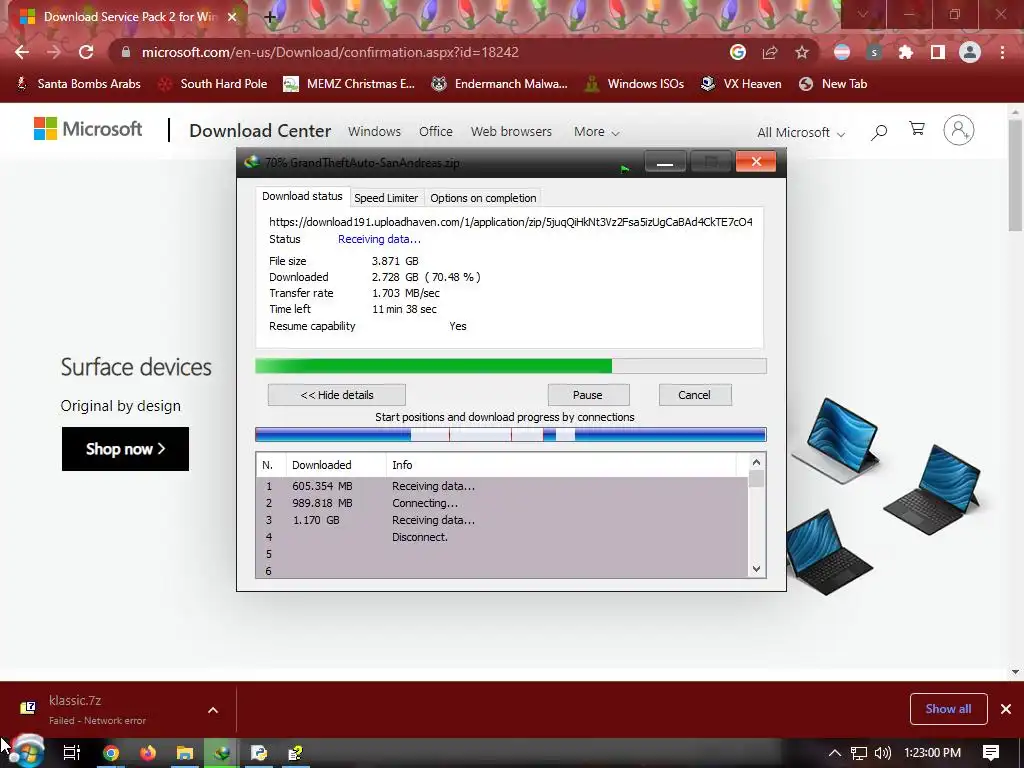Open network status tray icon
The height and width of the screenshot is (768, 1024).
tap(859, 753)
